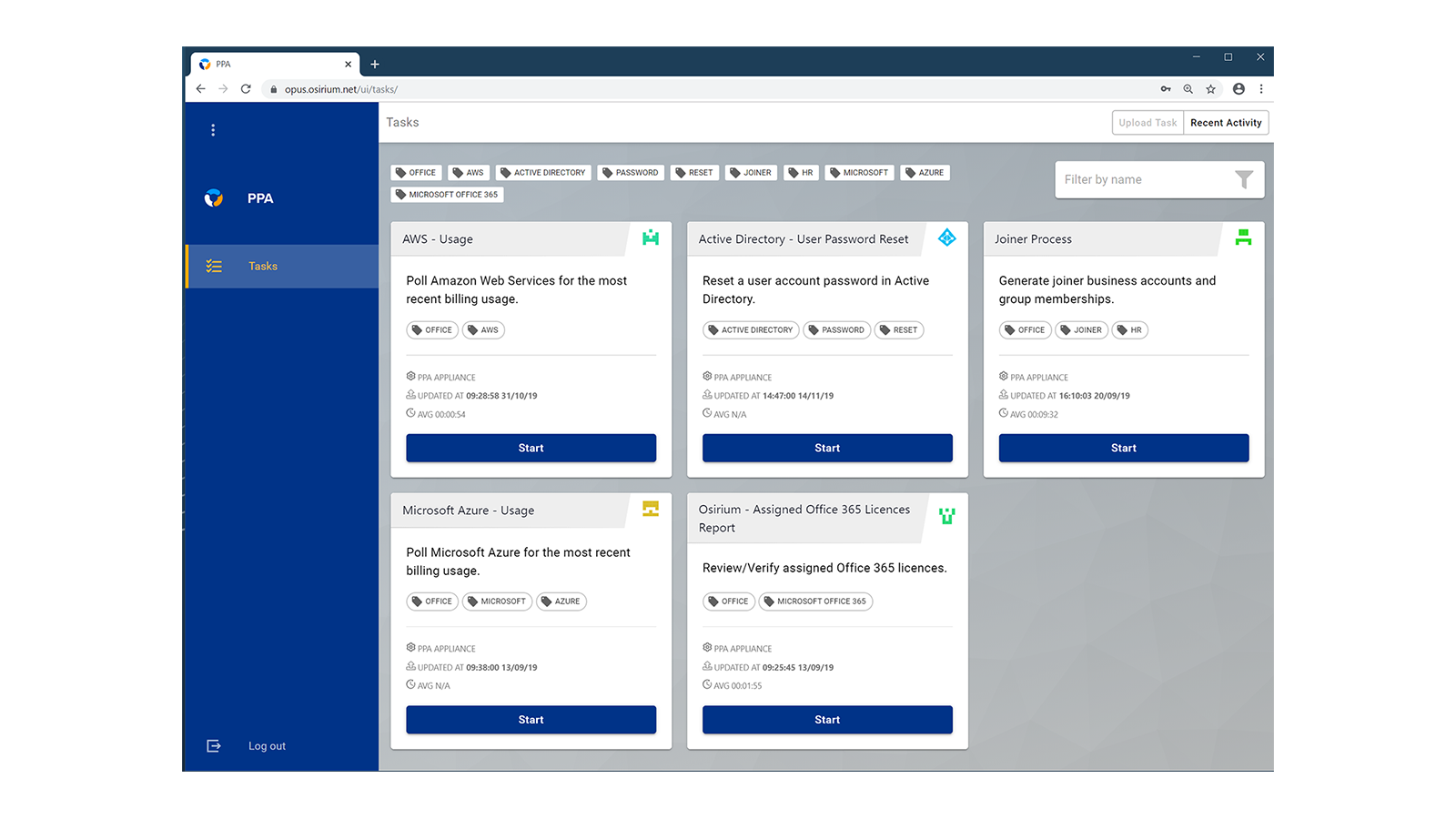Open browser zoom magnifier icon

click(1188, 89)
